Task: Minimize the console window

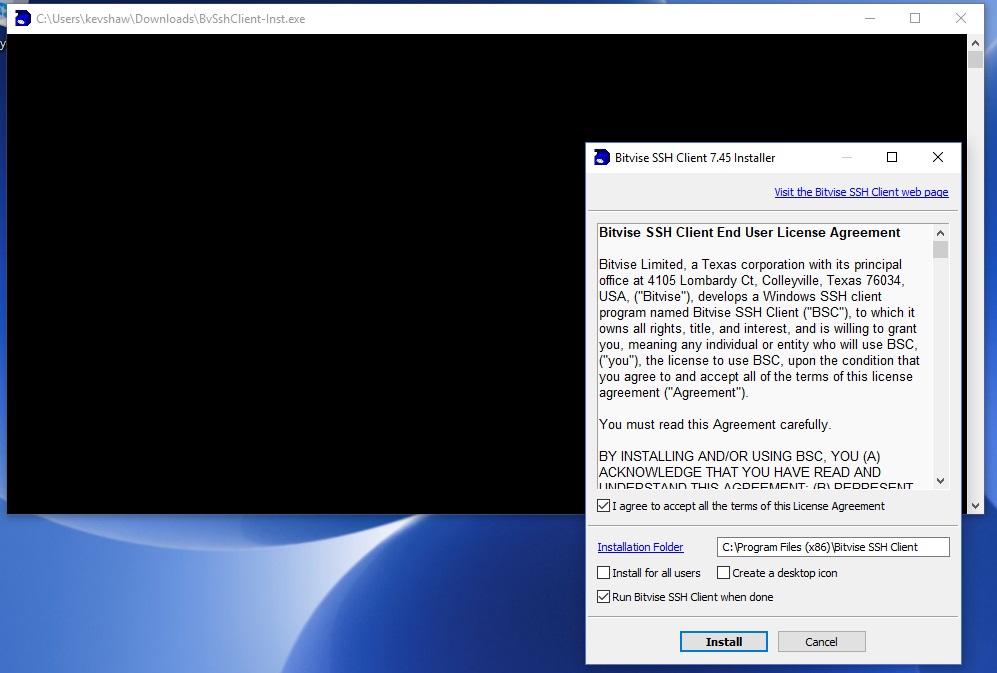Action: (x=869, y=18)
